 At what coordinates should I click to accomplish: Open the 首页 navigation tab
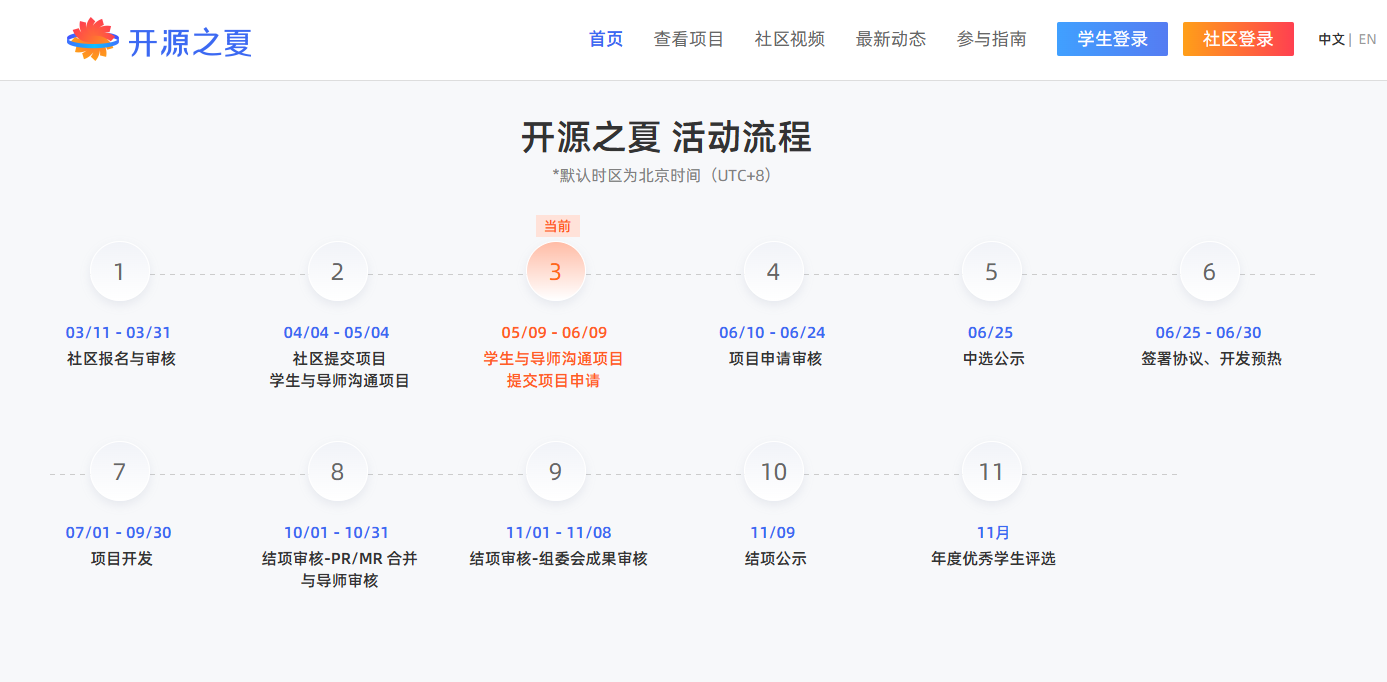point(606,39)
